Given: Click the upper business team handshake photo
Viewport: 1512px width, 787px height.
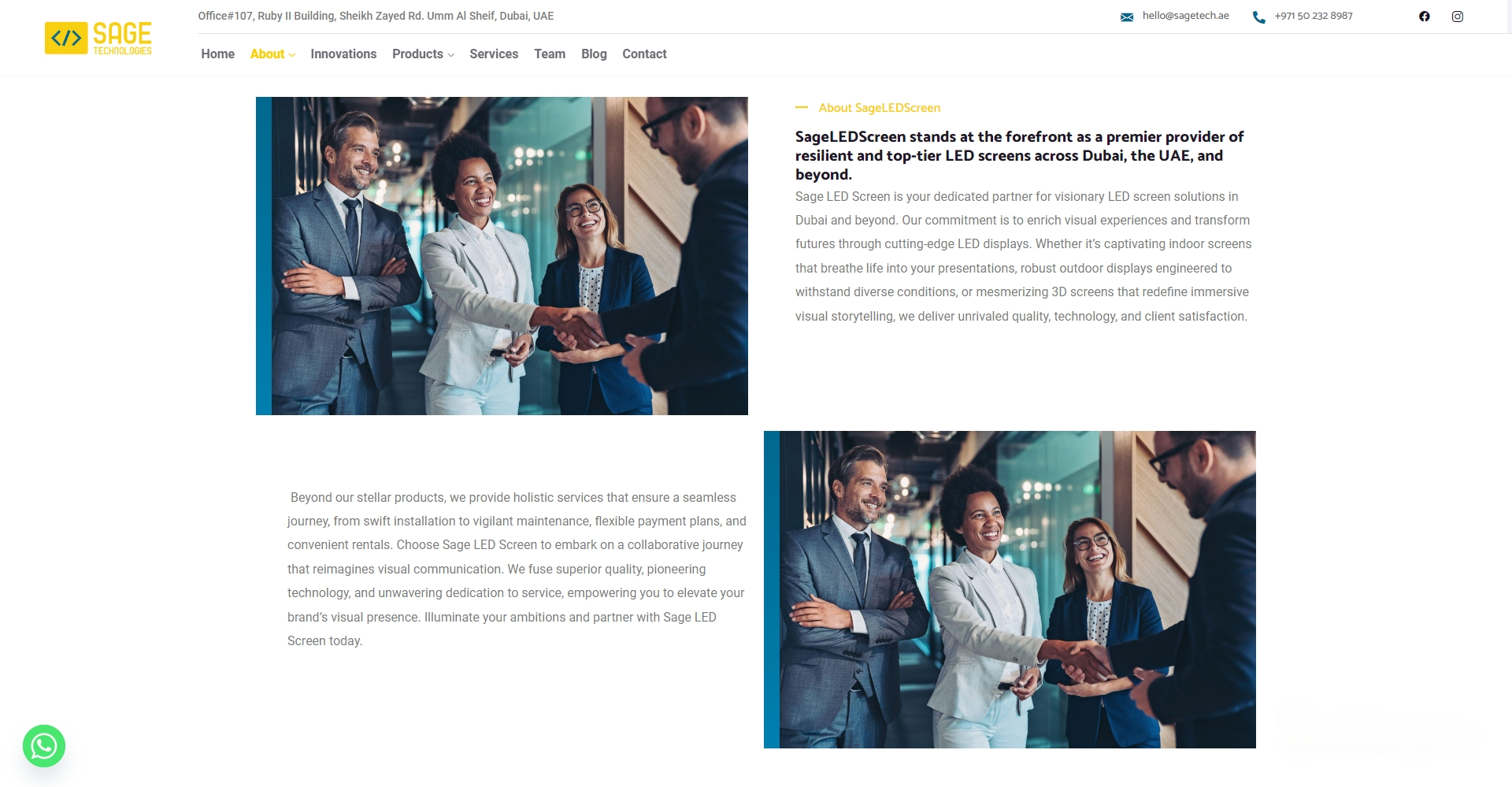Looking at the screenshot, I should 502,256.
